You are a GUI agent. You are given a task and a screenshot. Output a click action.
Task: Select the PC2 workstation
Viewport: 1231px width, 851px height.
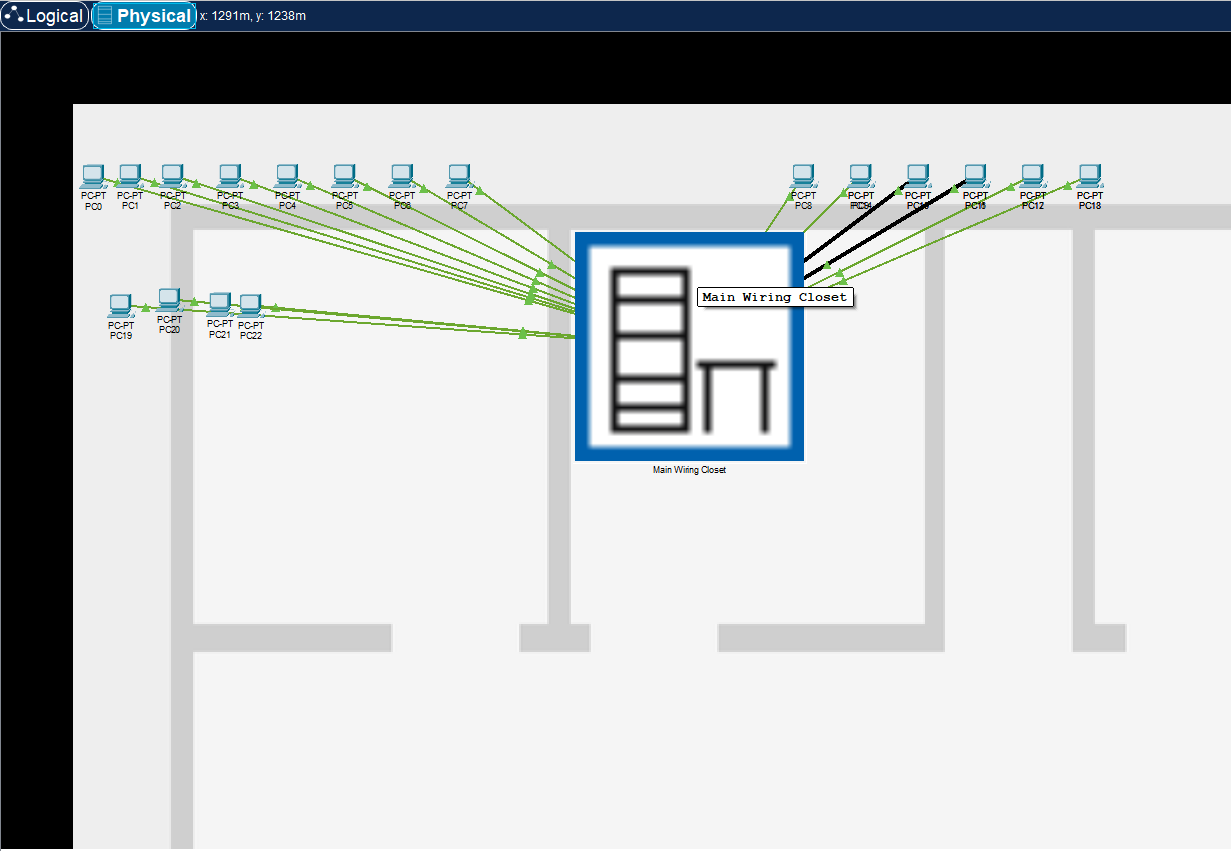(x=172, y=177)
